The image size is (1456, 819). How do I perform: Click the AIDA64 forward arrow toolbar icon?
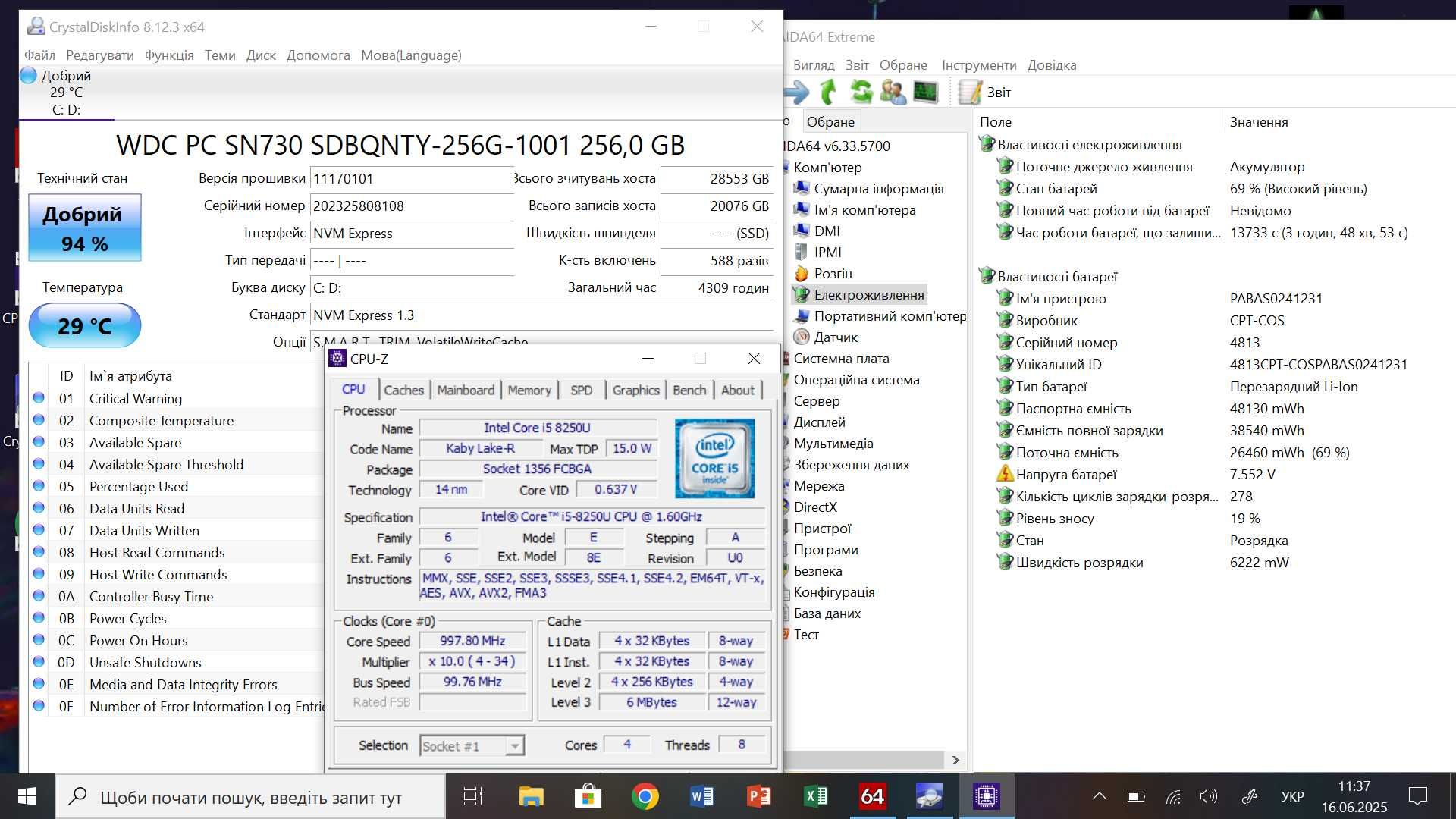pos(796,93)
